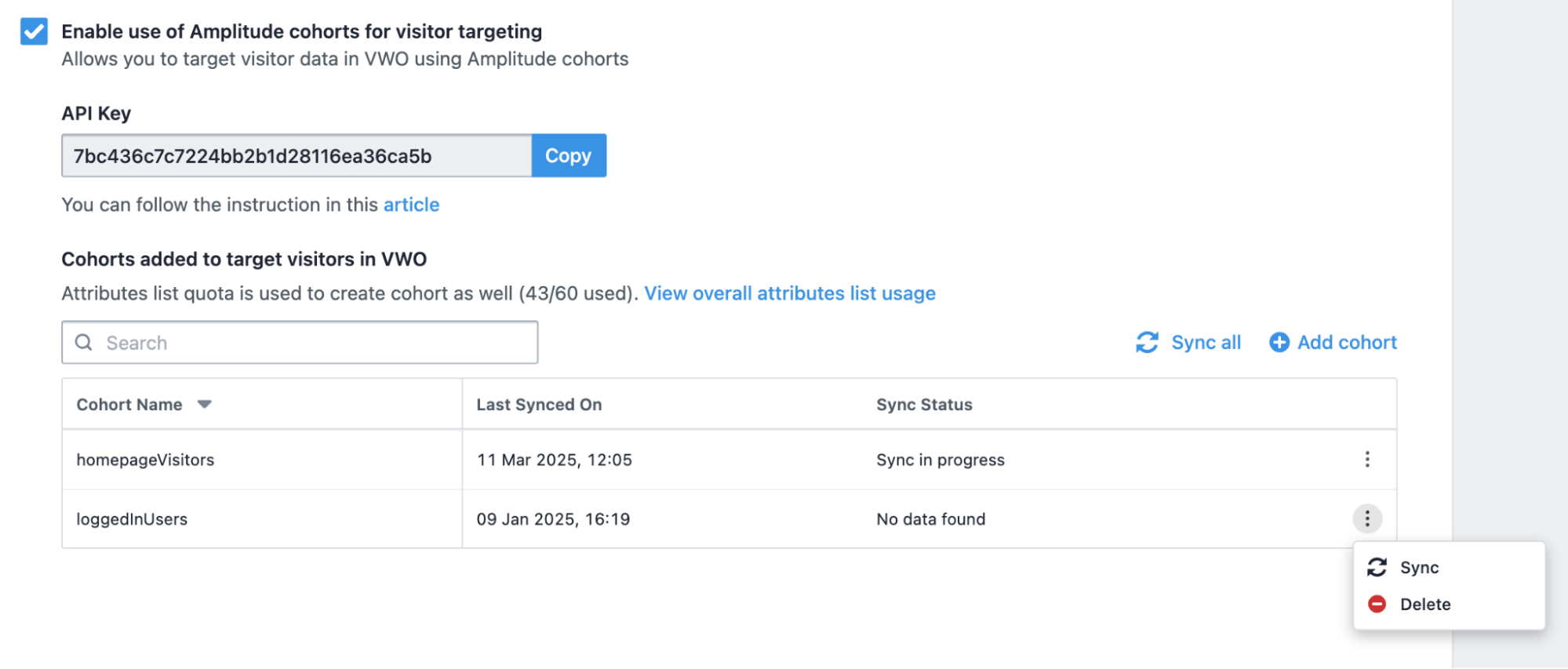
Task: Click the API Key text field
Action: 297,155
